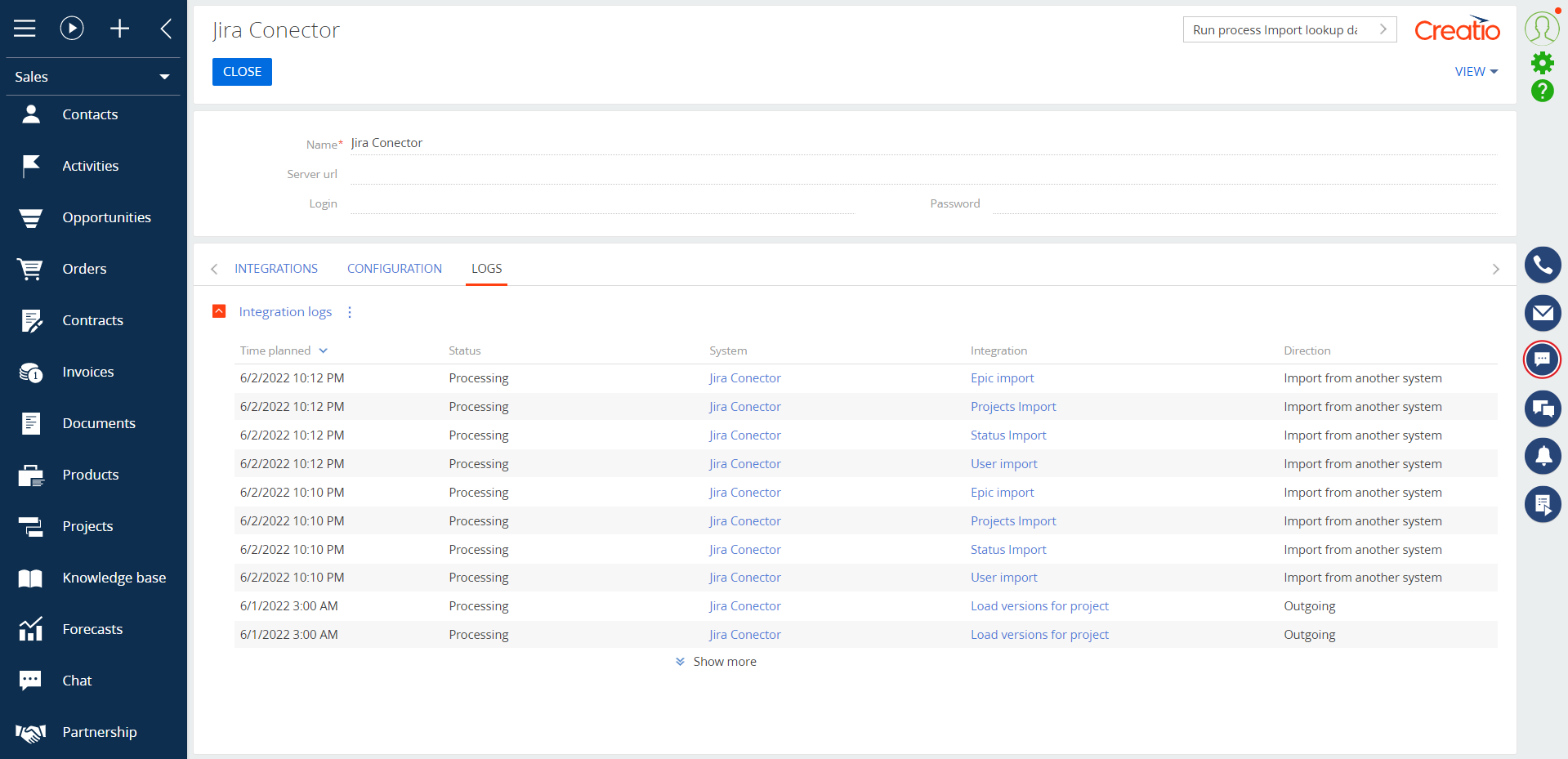Open the green help icon

click(1543, 91)
